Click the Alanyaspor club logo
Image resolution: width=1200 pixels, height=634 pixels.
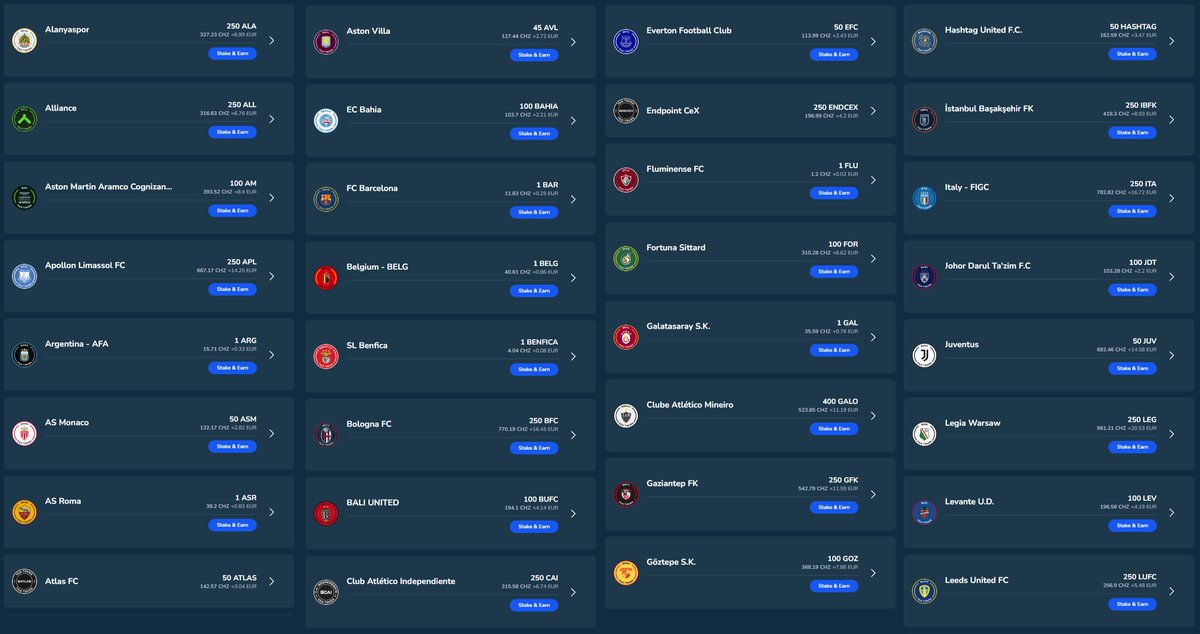(x=24, y=40)
